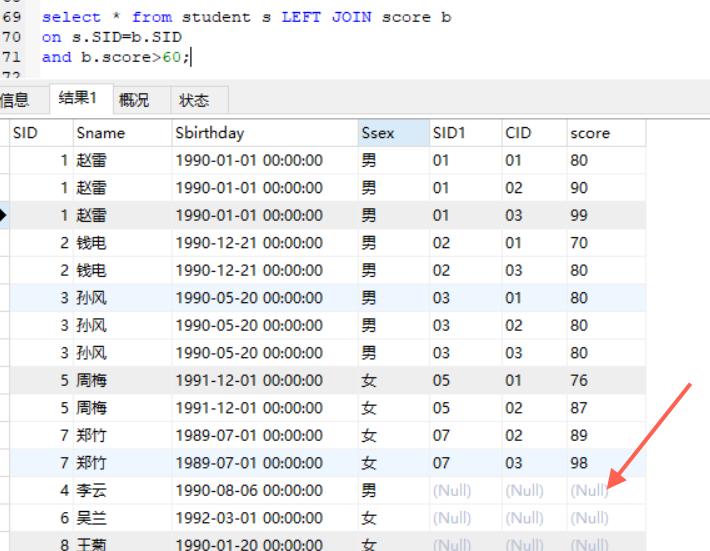The height and width of the screenshot is (551, 710).
Task: Click SID cell 6 in 吴兰 row
Action: coord(41,518)
